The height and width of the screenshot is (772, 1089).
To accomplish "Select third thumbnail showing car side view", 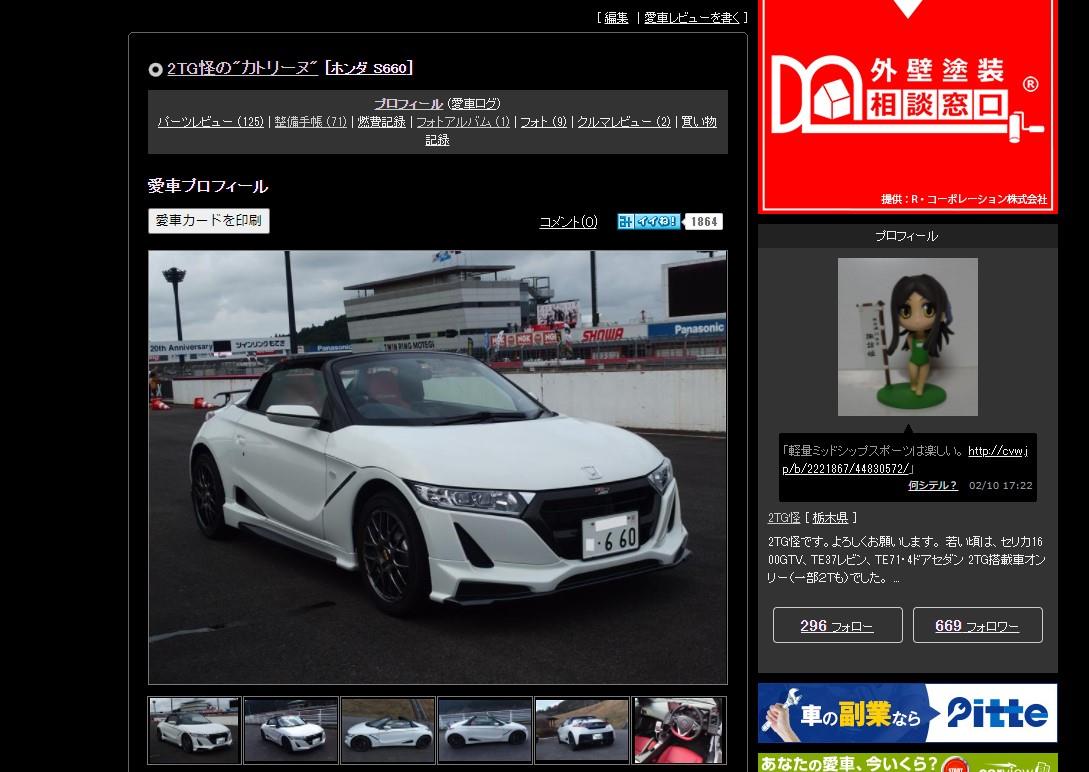I will pyautogui.click(x=388, y=731).
